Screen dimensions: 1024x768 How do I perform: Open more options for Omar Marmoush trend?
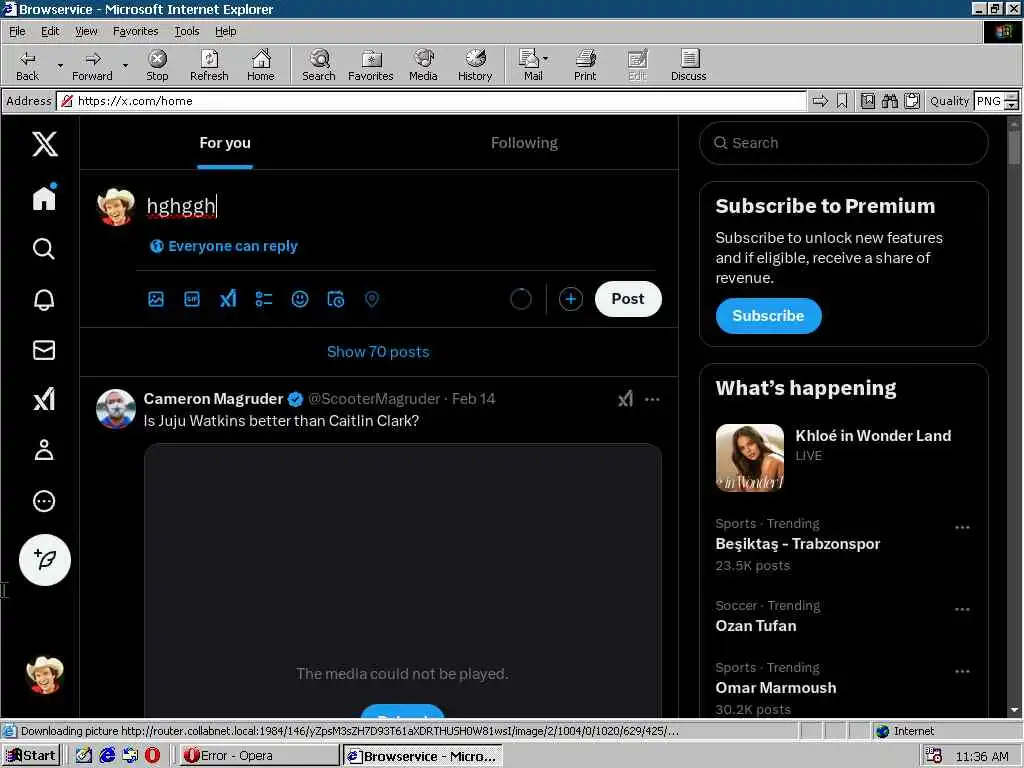pos(962,671)
